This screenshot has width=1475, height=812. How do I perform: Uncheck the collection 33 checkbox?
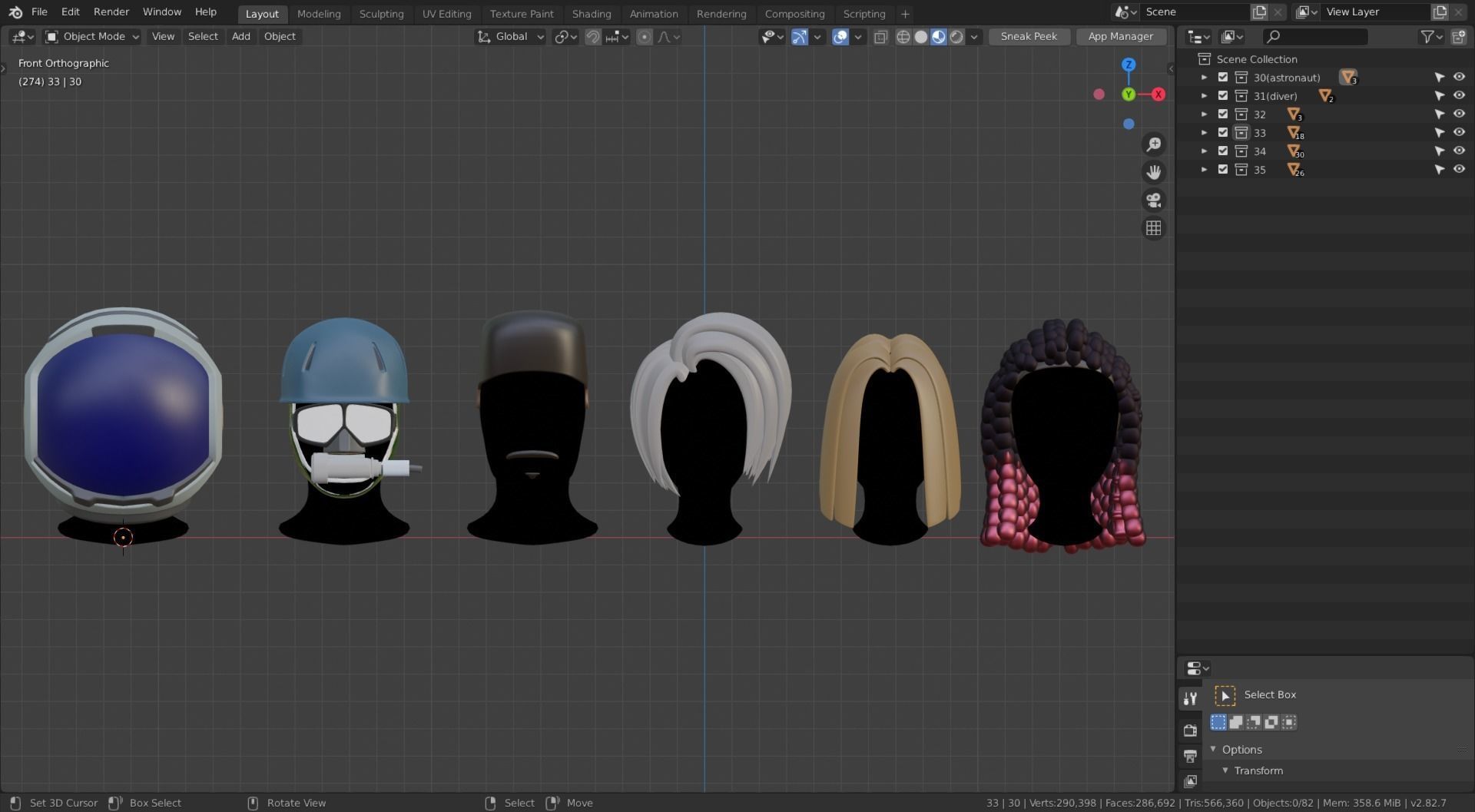[1223, 133]
